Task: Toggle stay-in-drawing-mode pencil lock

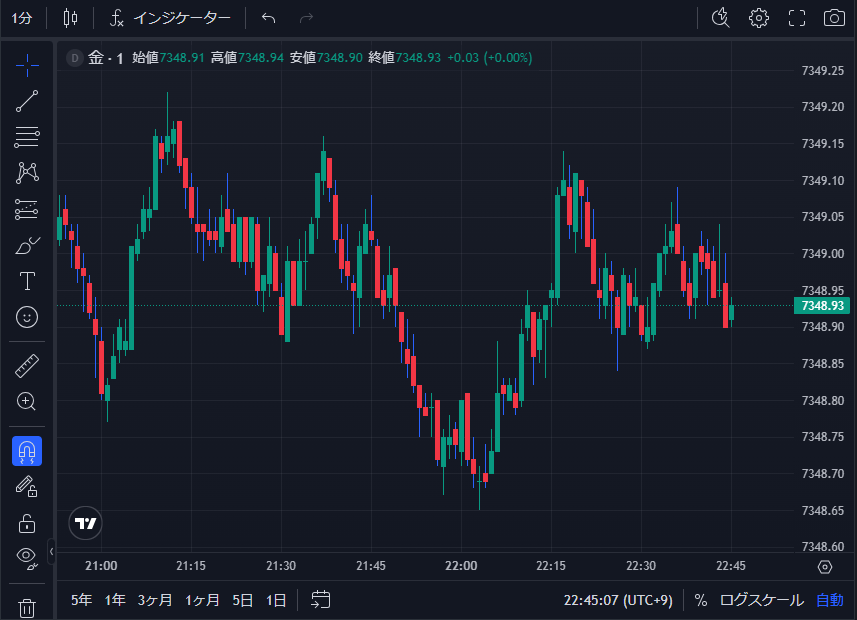Action: tap(27, 487)
